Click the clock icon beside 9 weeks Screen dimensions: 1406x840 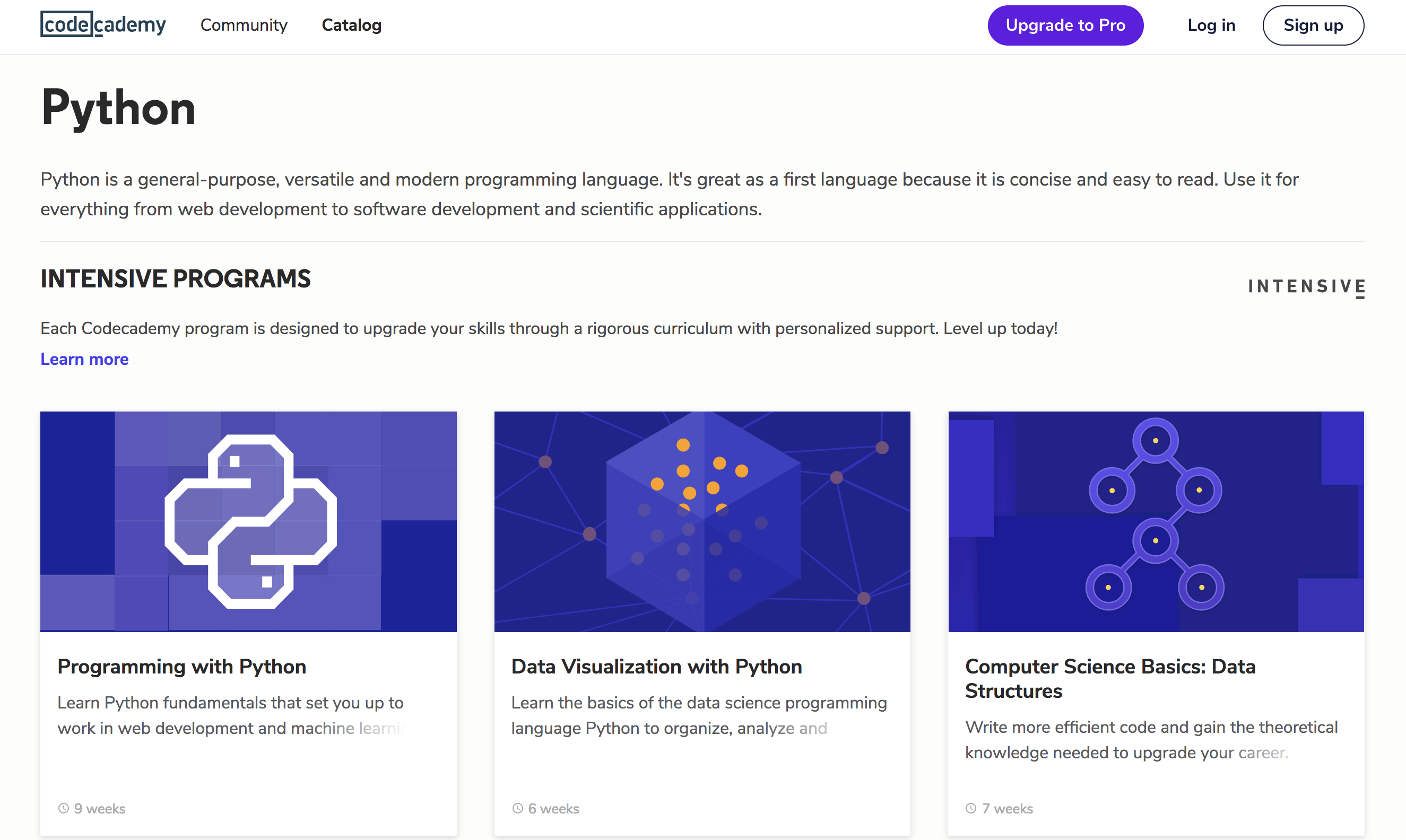[x=64, y=808]
